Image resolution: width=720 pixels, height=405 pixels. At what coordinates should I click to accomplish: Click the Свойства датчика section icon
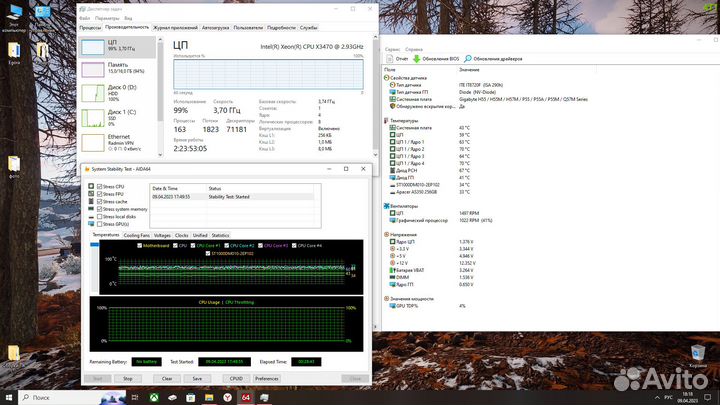click(x=386, y=78)
